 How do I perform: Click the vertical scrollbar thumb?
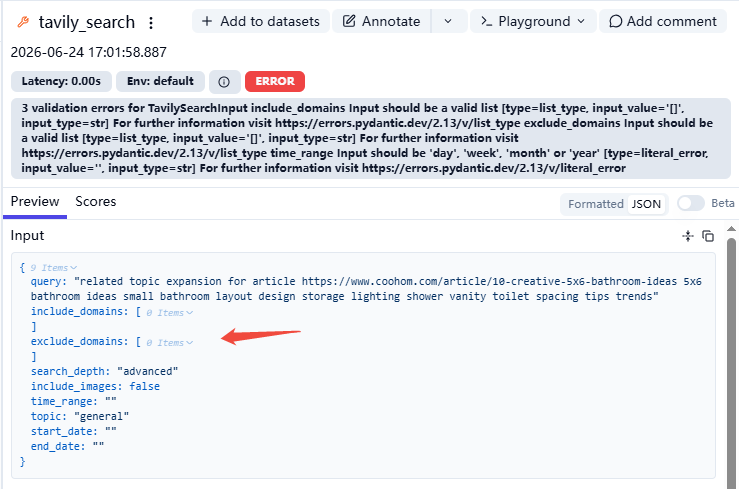[731, 363]
